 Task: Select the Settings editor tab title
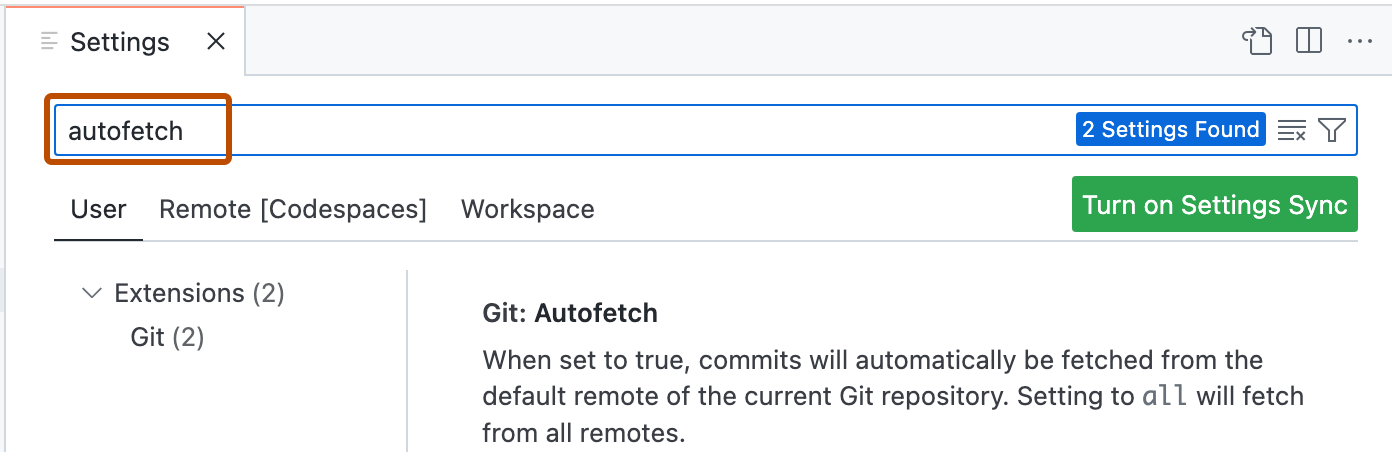[x=120, y=42]
